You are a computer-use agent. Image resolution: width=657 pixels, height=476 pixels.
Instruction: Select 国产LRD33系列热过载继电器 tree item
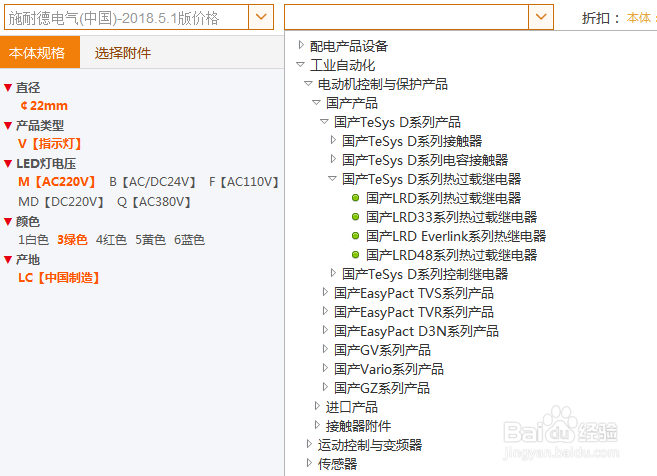pyautogui.click(x=451, y=217)
